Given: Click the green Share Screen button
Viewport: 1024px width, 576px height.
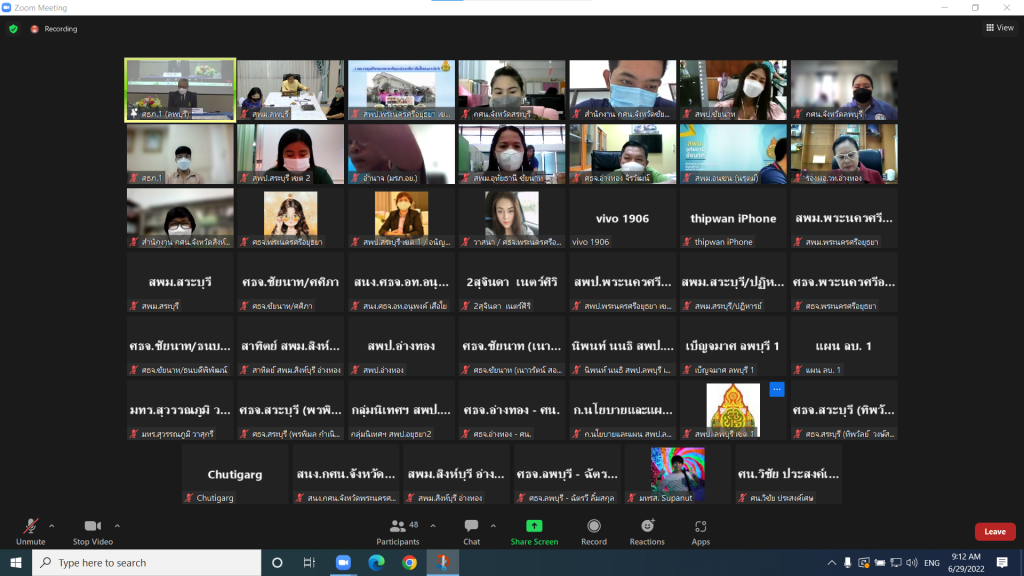Looking at the screenshot, I should point(534,532).
